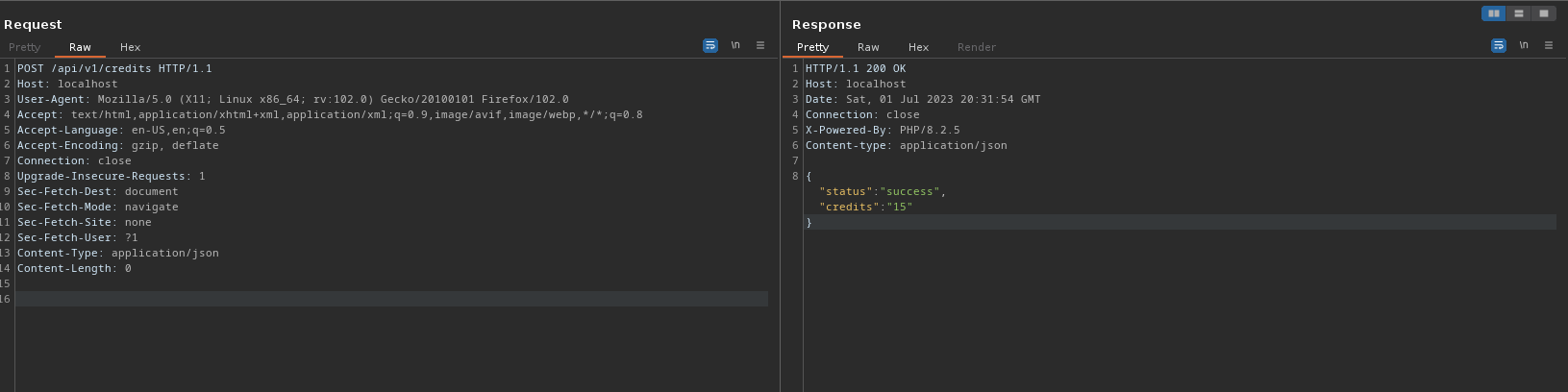Click the "credits":"15" line in response

865,207
